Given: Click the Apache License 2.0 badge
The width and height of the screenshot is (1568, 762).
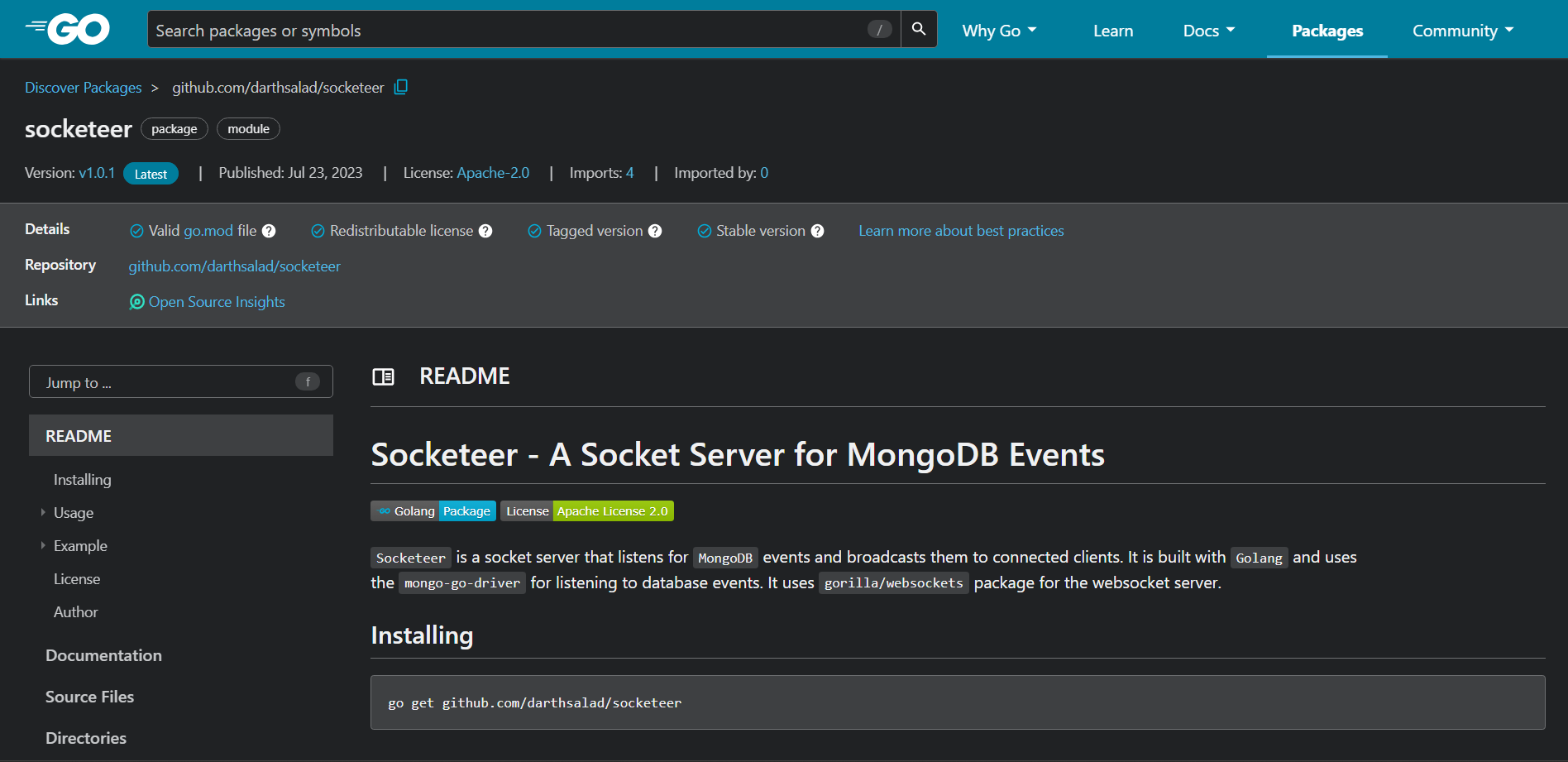Looking at the screenshot, I should point(587,511).
